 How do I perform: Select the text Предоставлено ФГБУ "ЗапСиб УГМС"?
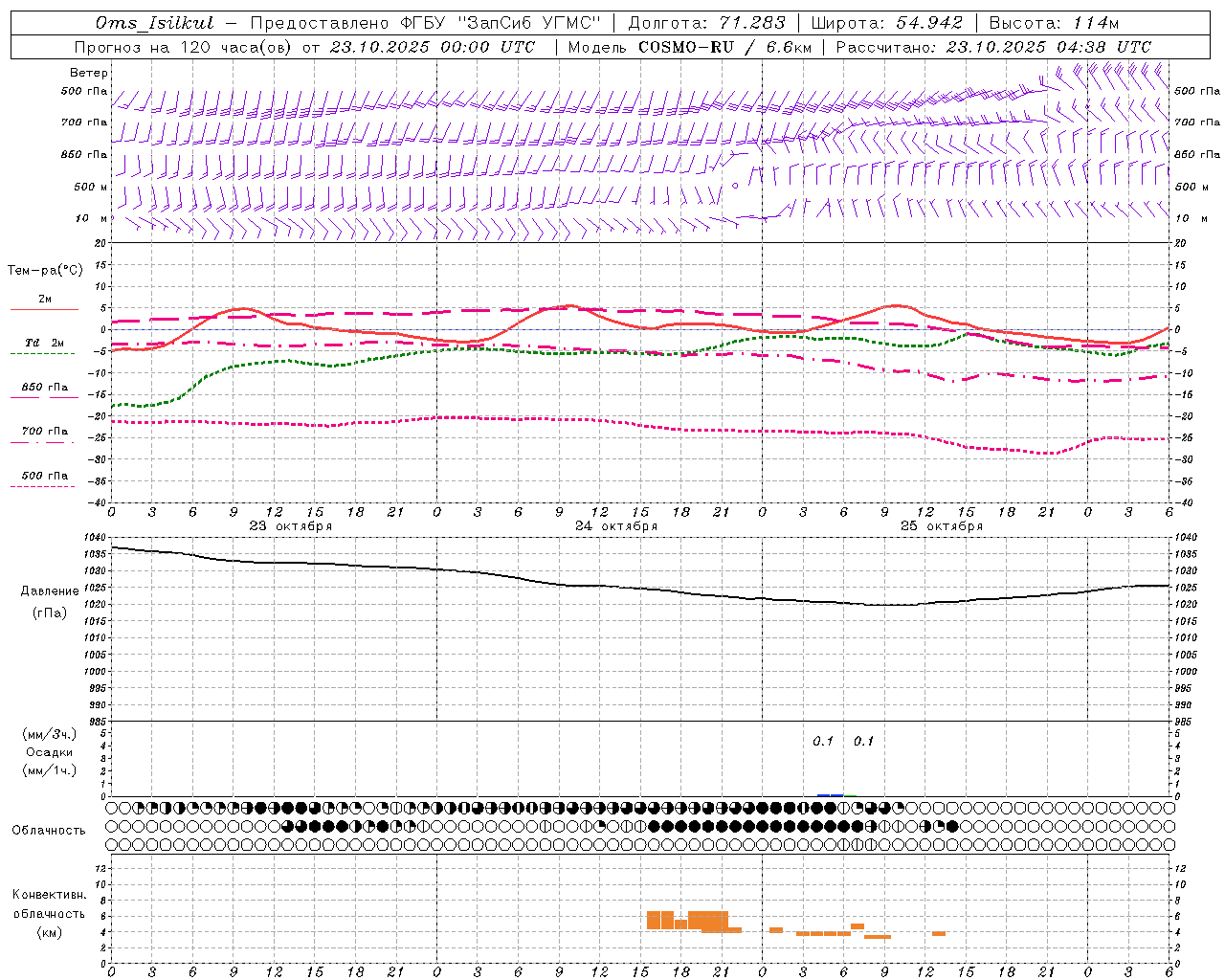pyautogui.click(x=425, y=23)
